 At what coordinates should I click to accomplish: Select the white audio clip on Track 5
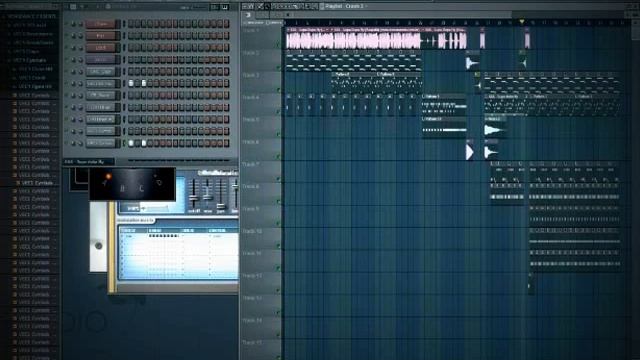click(x=495, y=128)
